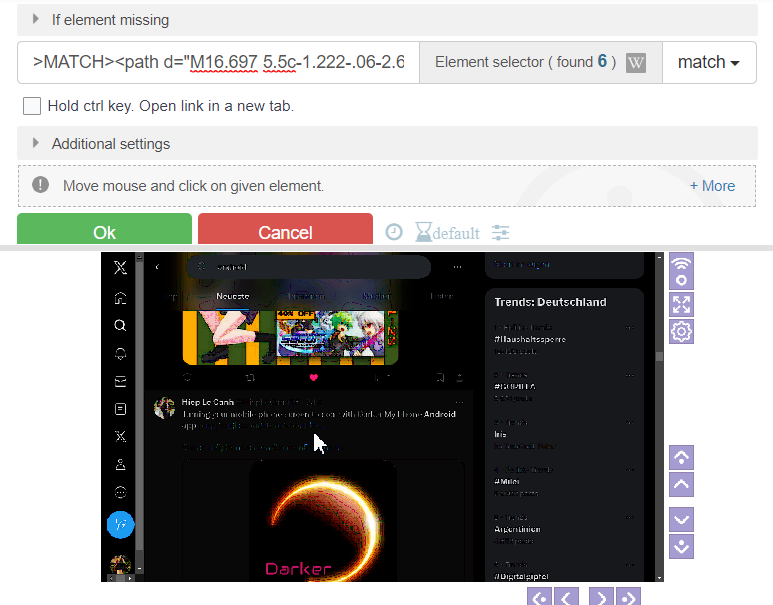Click the fullscreen expand arrows button
Image resolution: width=773 pixels, height=605 pixels.
point(681,304)
